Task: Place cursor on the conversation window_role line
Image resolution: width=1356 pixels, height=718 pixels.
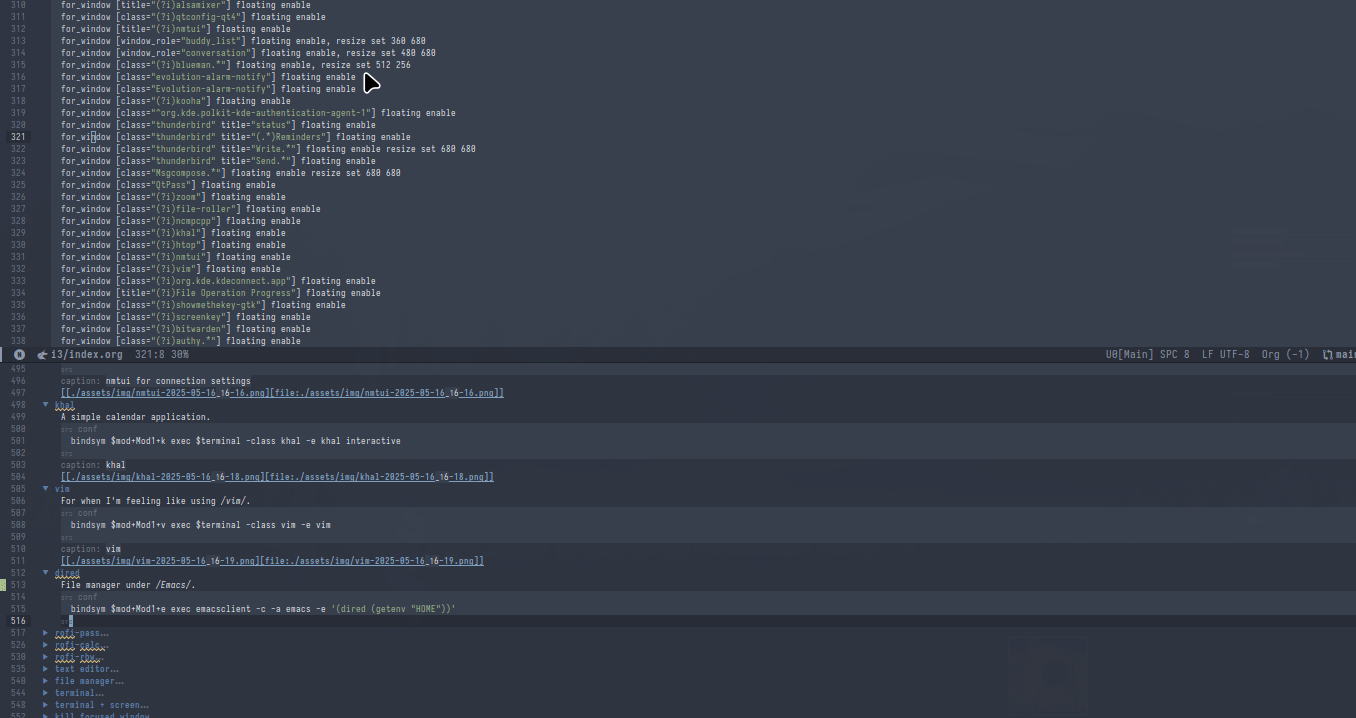Action: [x=248, y=53]
